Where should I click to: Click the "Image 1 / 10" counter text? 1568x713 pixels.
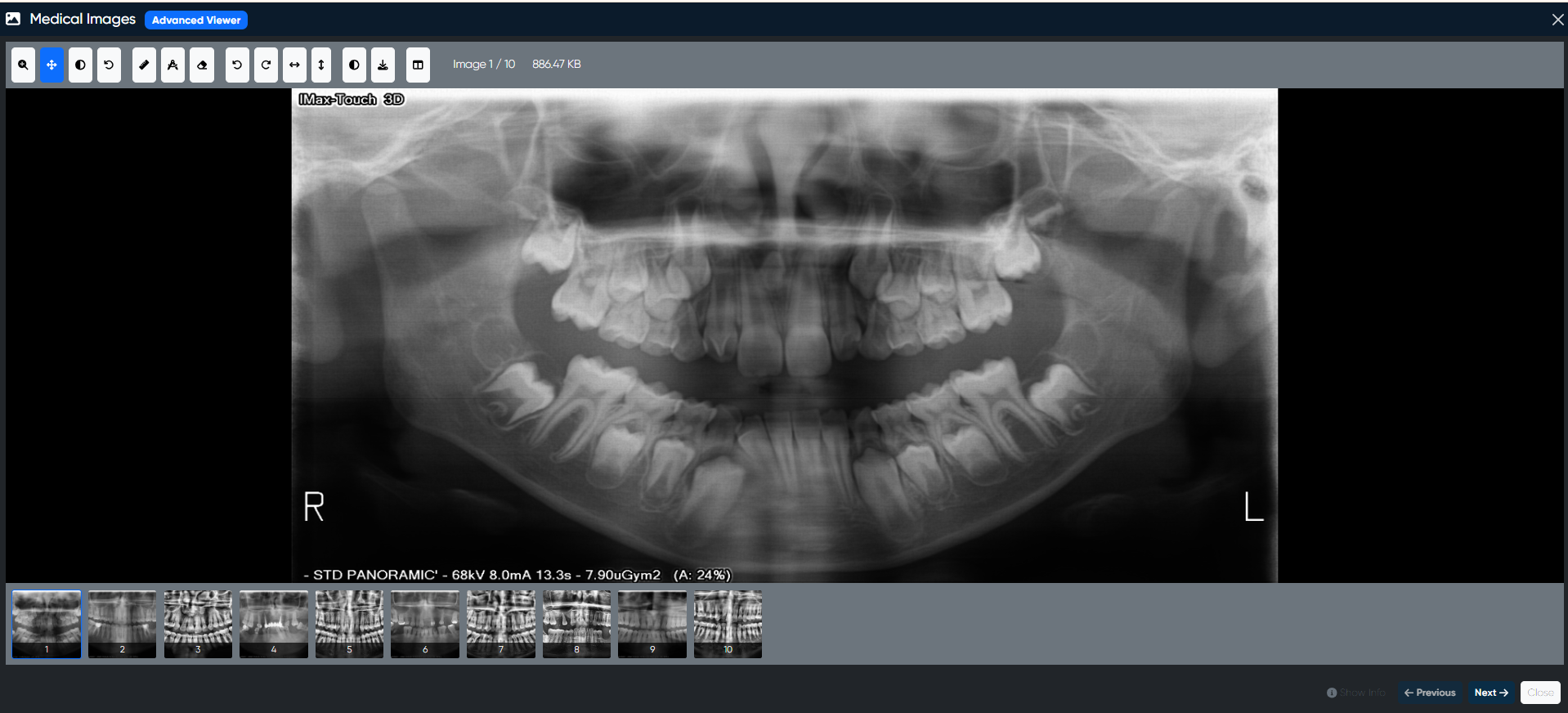(x=484, y=64)
